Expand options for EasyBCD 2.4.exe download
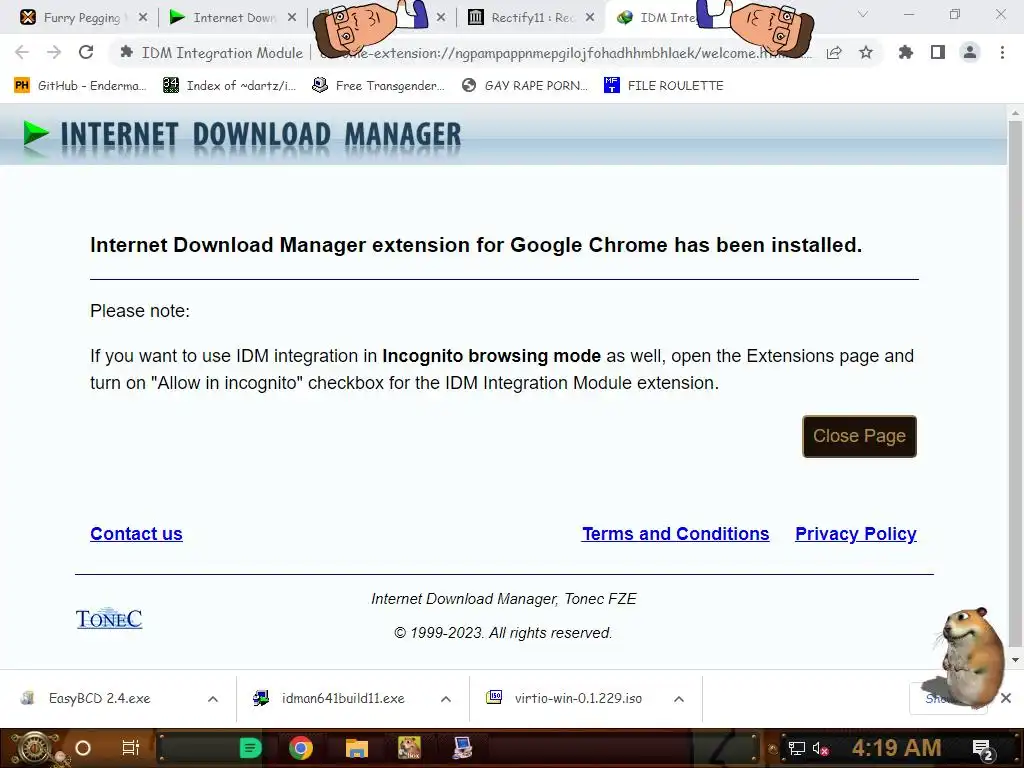This screenshot has height=768, width=1024. (213, 699)
